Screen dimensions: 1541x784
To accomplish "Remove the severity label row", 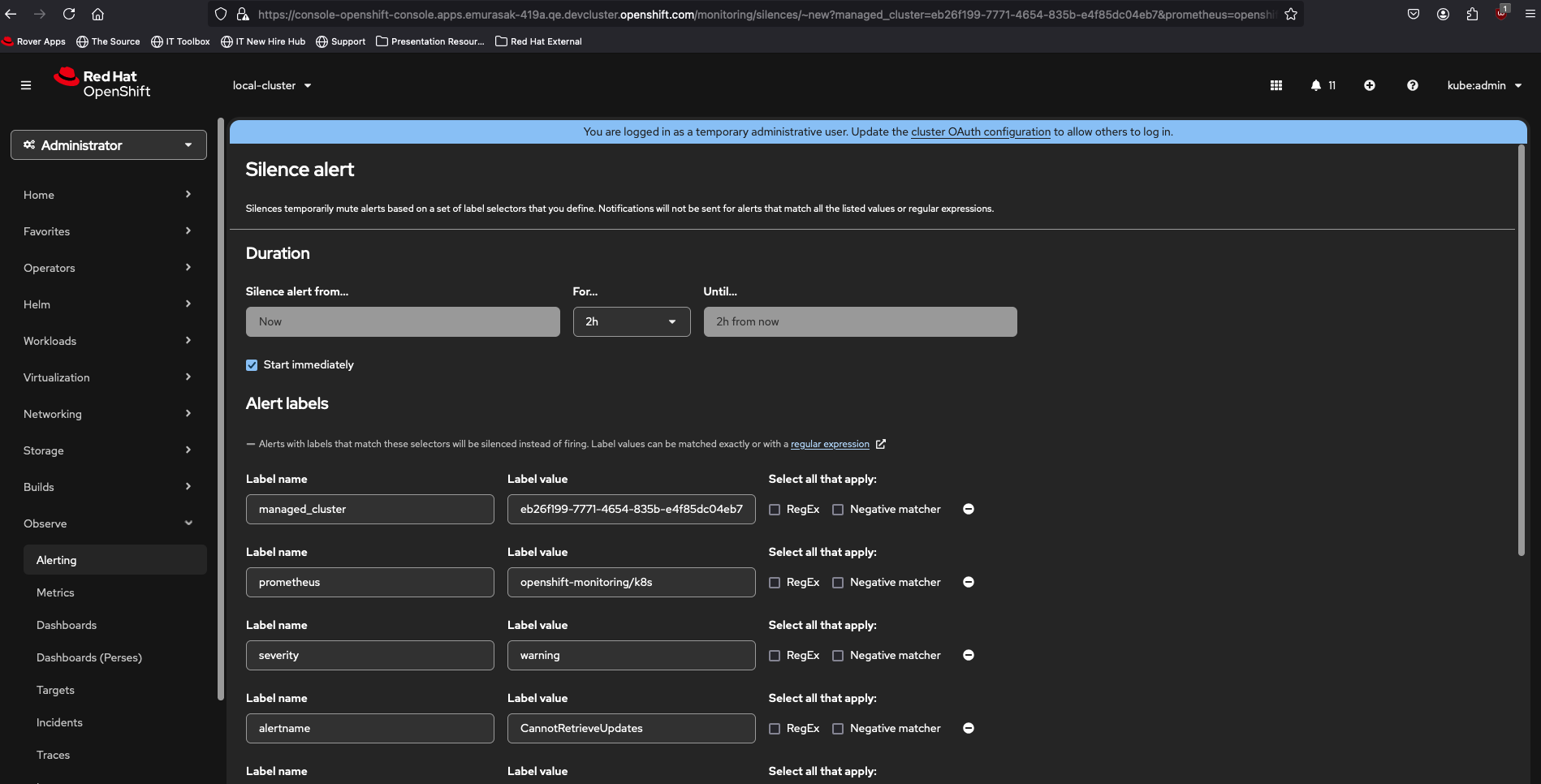I will (969, 655).
